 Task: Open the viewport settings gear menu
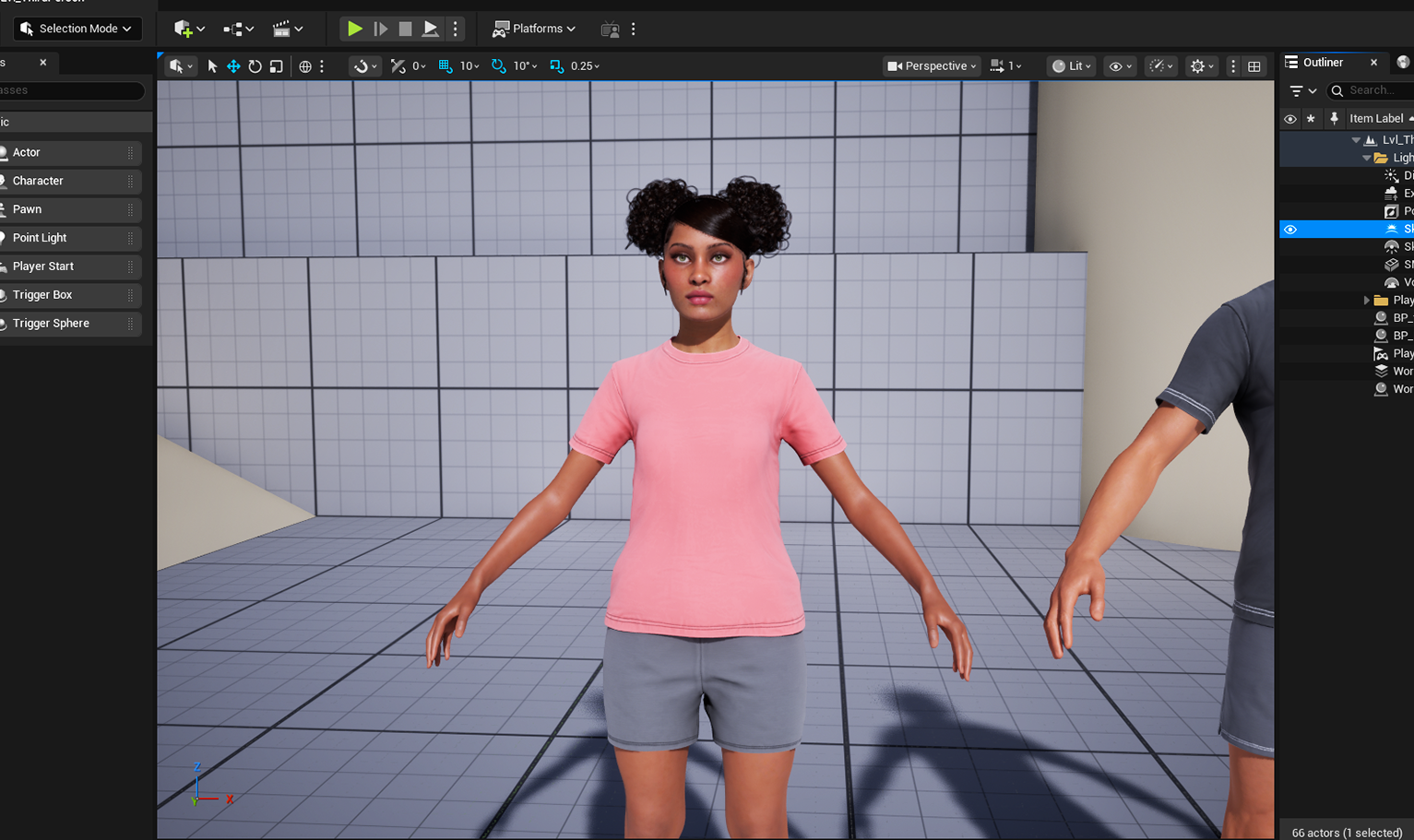coord(1202,65)
